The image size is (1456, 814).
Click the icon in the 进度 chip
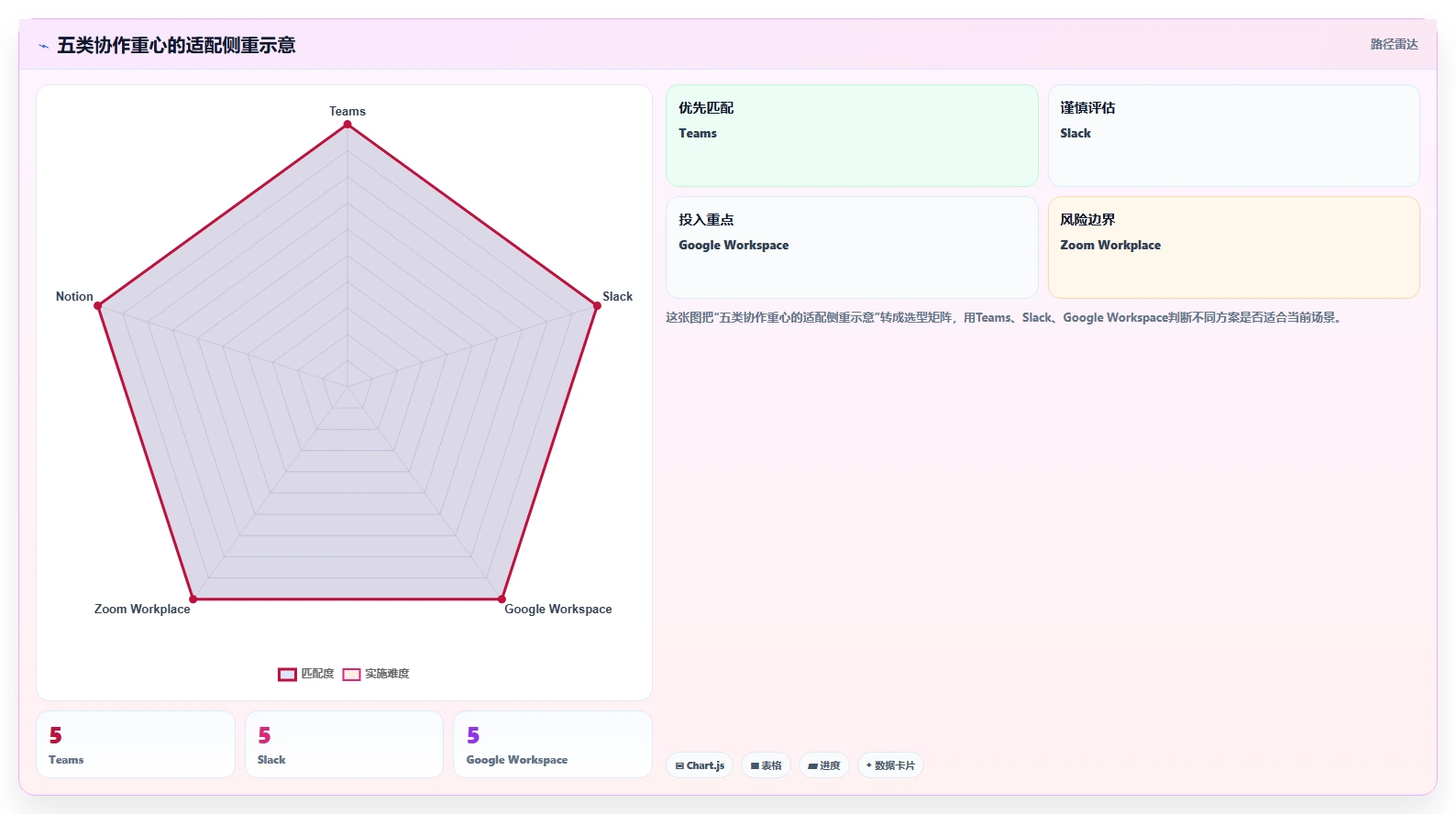pyautogui.click(x=812, y=765)
